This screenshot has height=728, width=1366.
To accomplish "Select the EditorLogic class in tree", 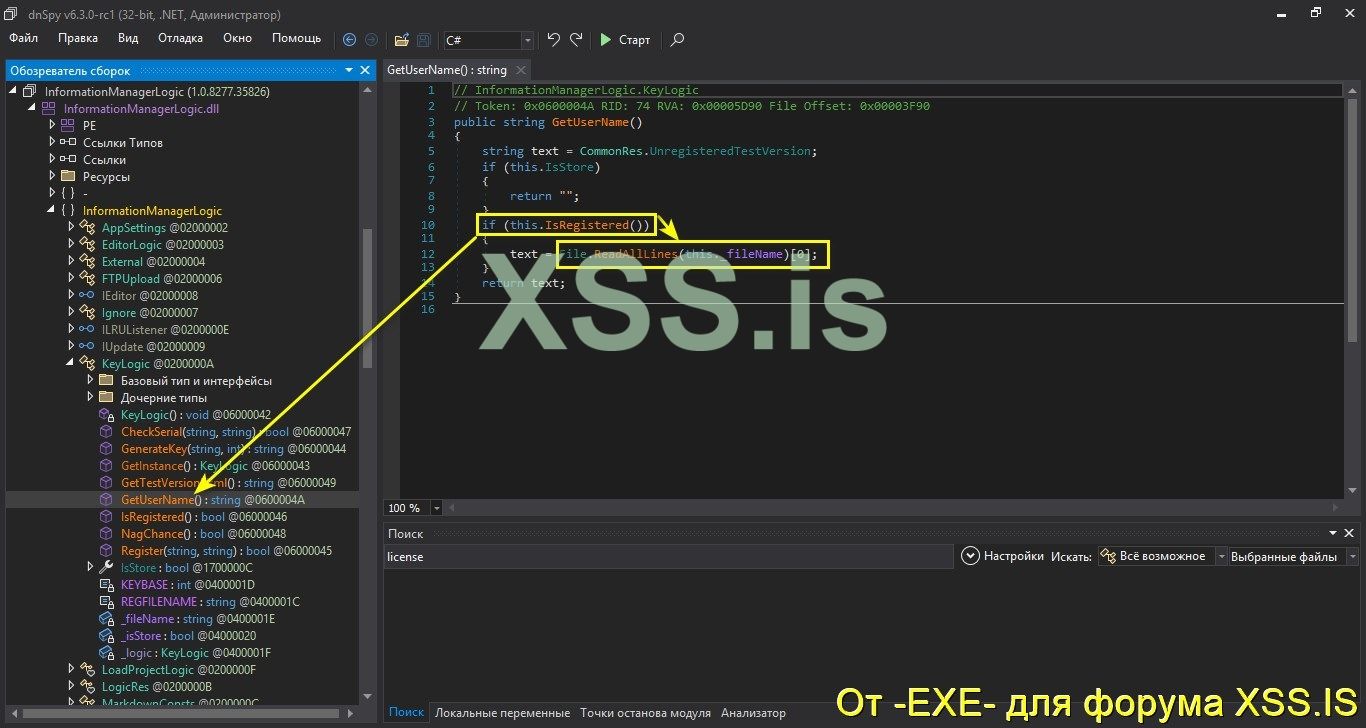I will 162,244.
